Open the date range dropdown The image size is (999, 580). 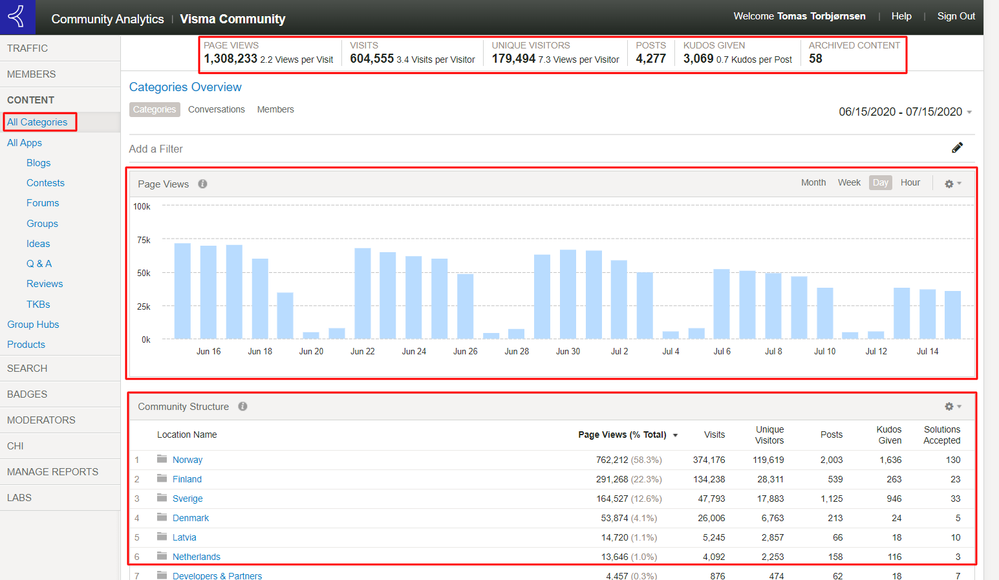pos(905,112)
